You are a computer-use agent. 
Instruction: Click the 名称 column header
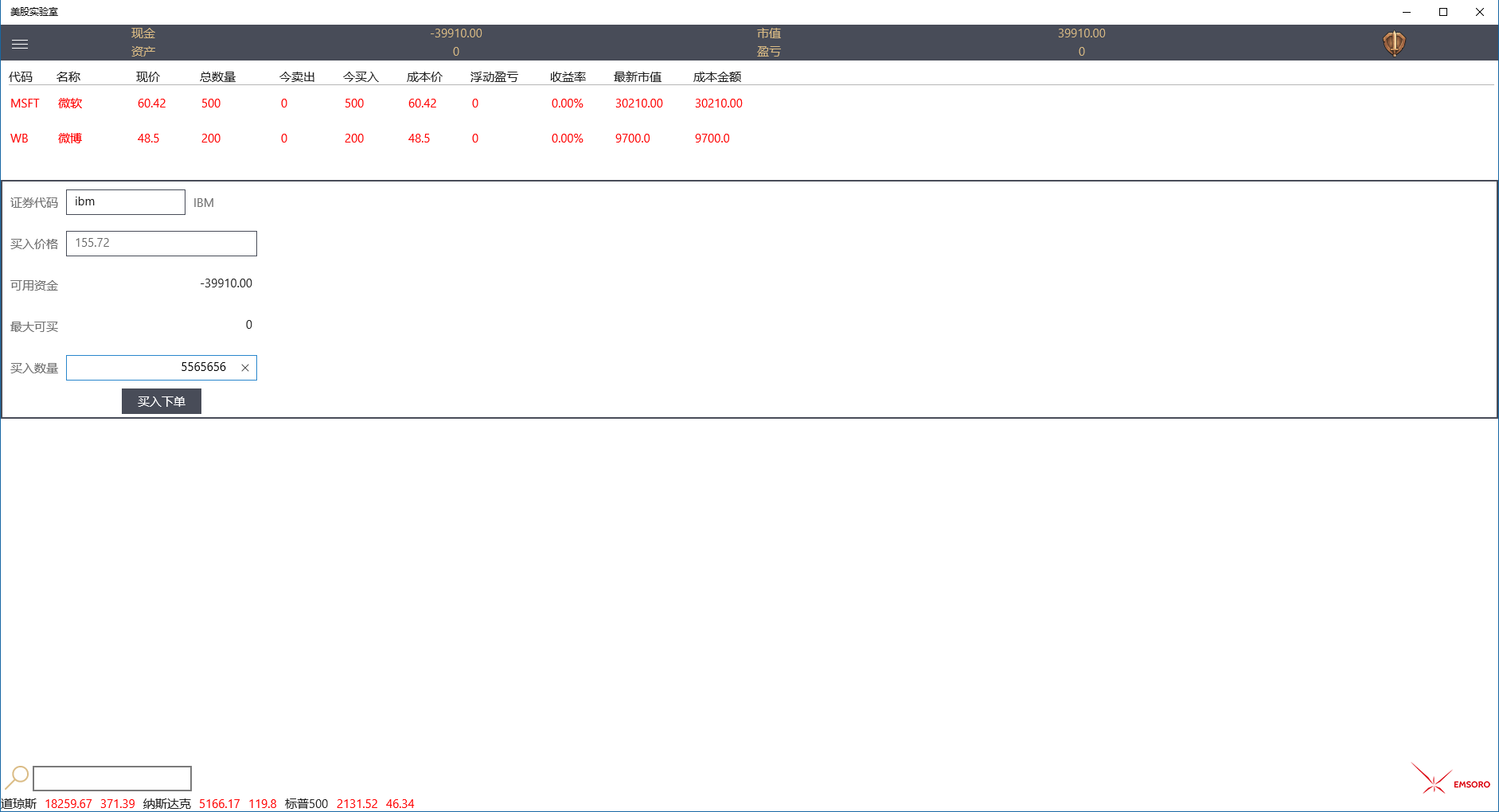(x=68, y=77)
